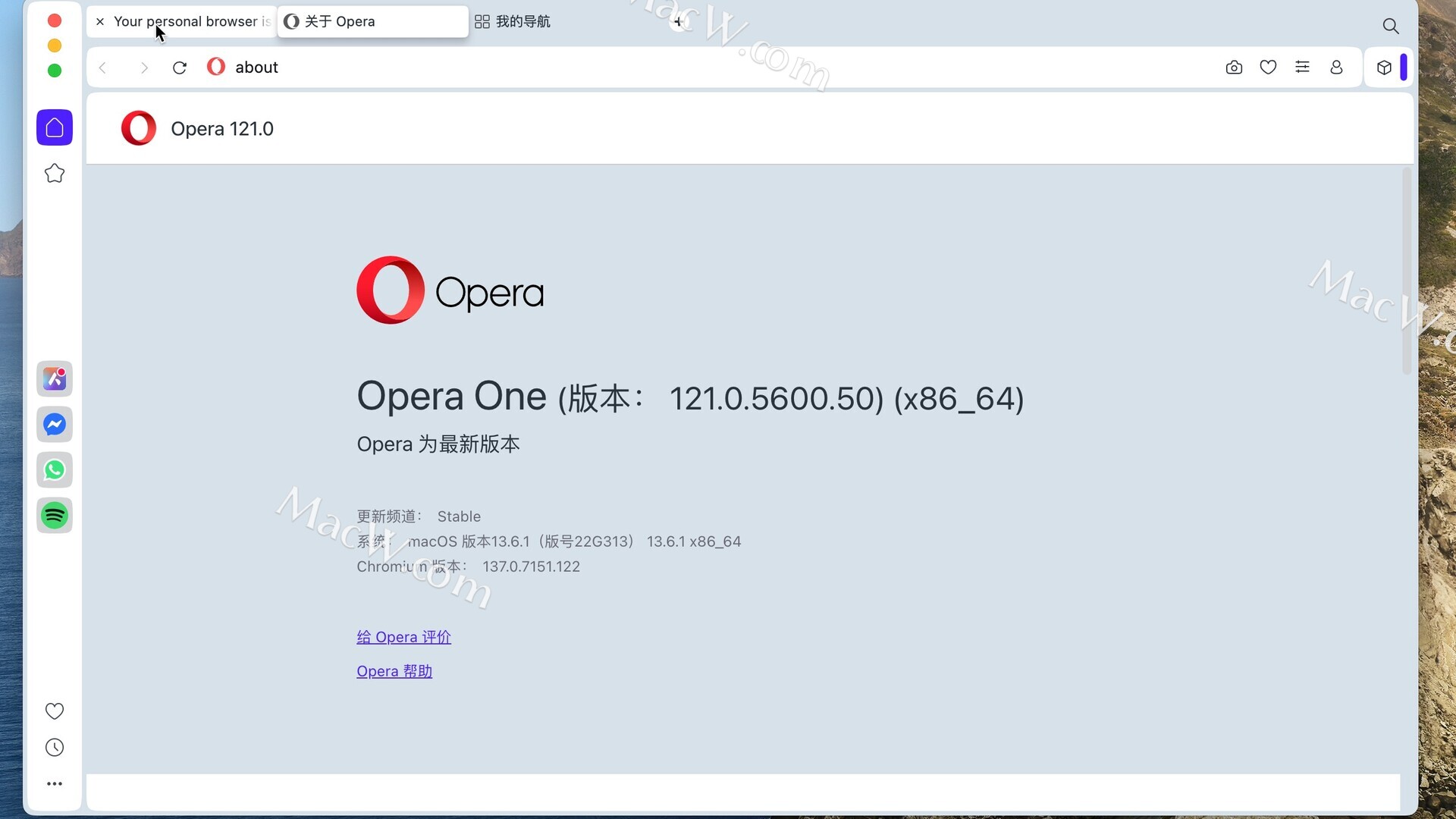This screenshot has width=1456, height=819.
Task: Click the 'Opera 为最新版本' status text
Action: 438,444
